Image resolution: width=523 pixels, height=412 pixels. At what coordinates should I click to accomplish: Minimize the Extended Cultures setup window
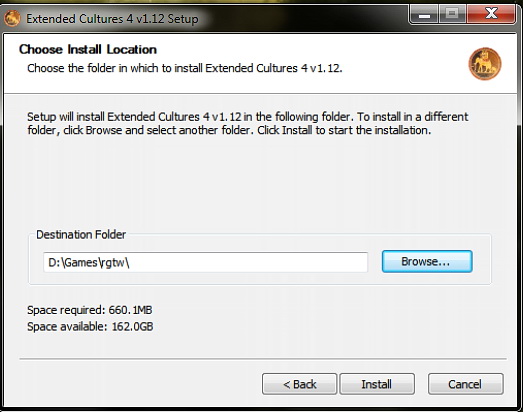[x=424, y=14]
